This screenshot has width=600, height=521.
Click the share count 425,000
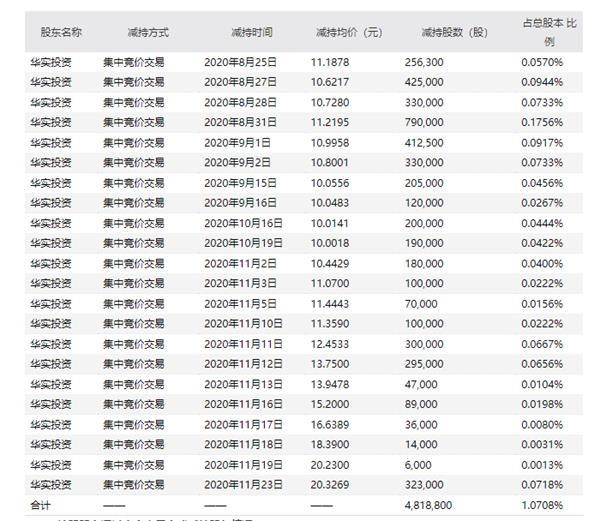click(x=424, y=82)
